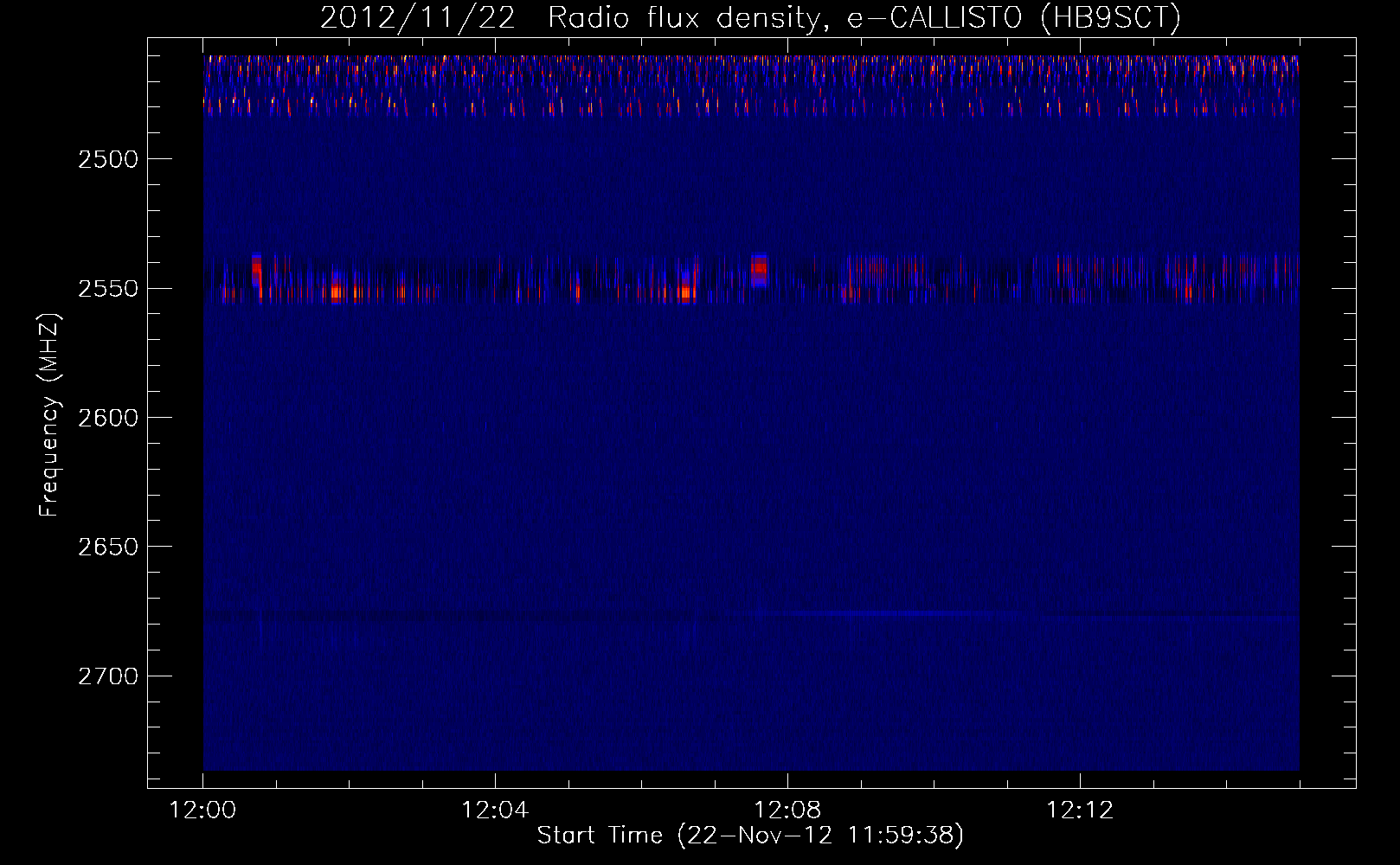Viewport: 1400px width, 865px height.
Task: Click the 12:04 time tick label
Action: point(495,811)
